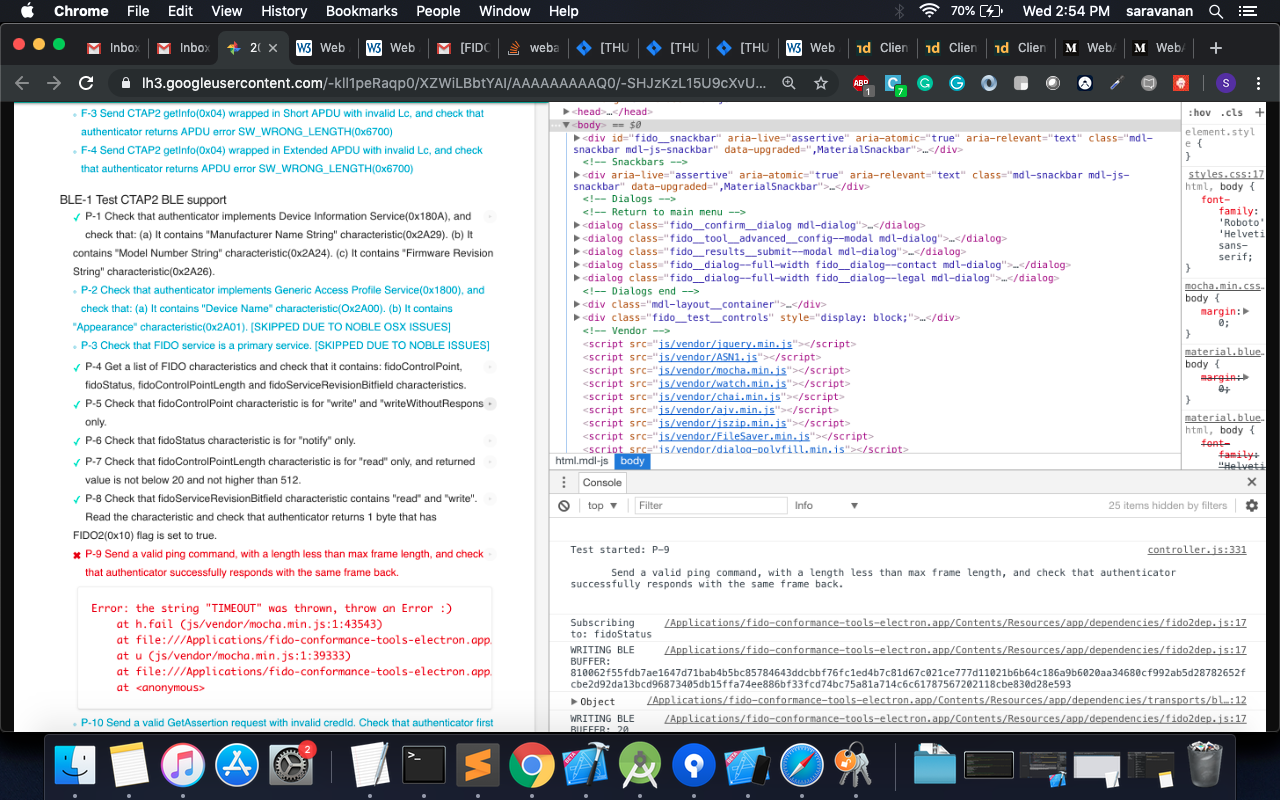Click the Chrome address bar URL
The height and width of the screenshot is (800, 1280).
[454, 83]
